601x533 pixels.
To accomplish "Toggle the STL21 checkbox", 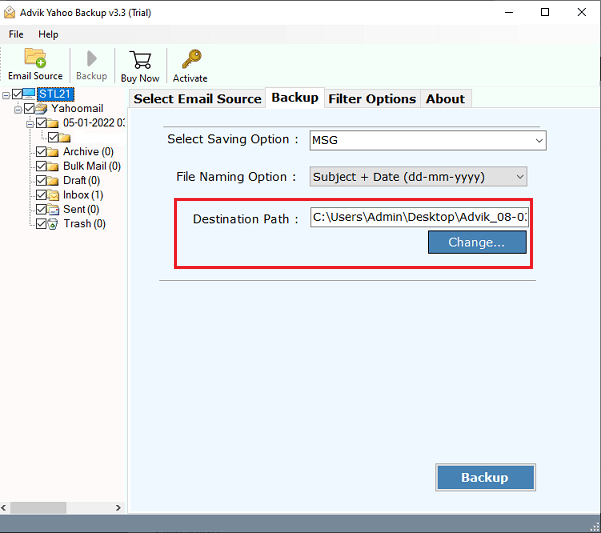I will click(x=17, y=94).
